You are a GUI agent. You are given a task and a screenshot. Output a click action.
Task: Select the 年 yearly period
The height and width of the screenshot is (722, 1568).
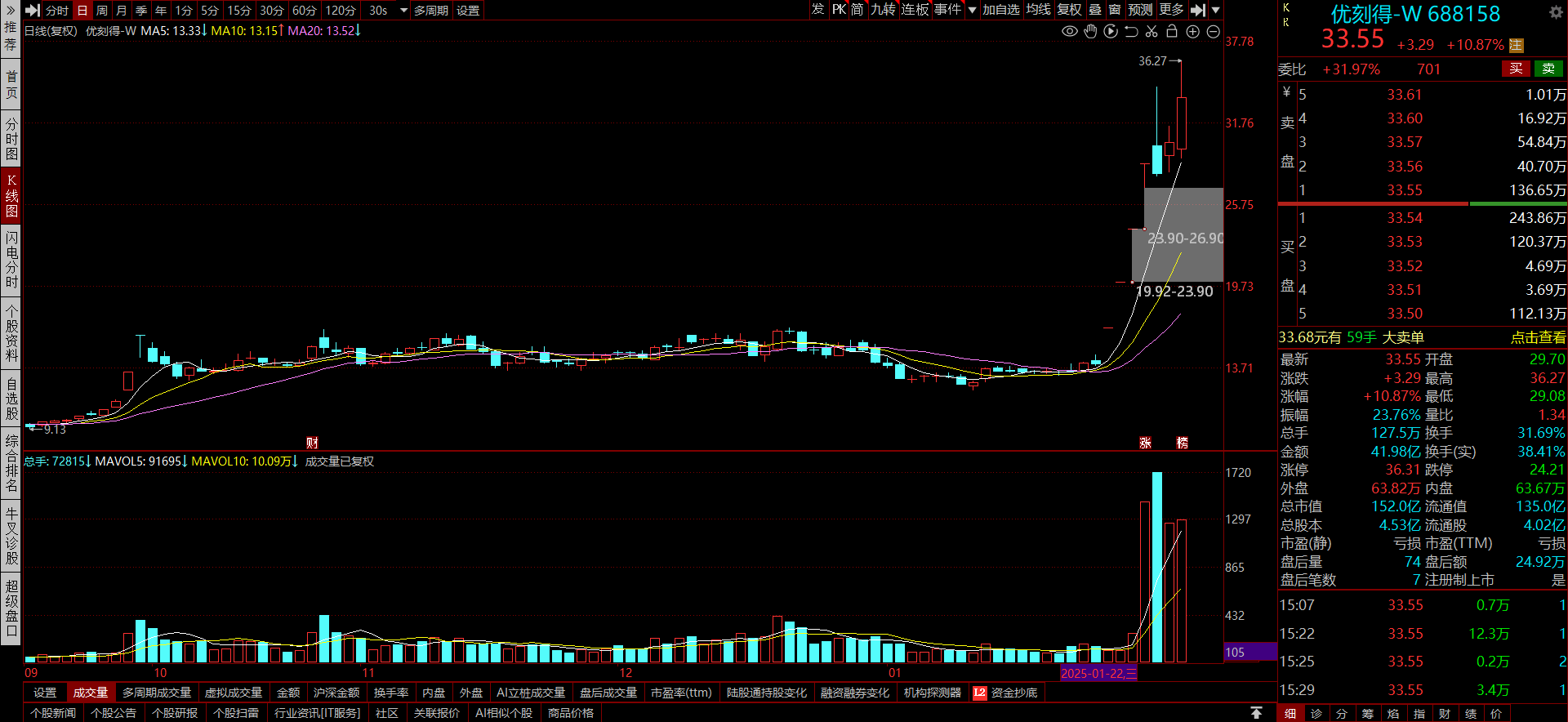tap(161, 11)
